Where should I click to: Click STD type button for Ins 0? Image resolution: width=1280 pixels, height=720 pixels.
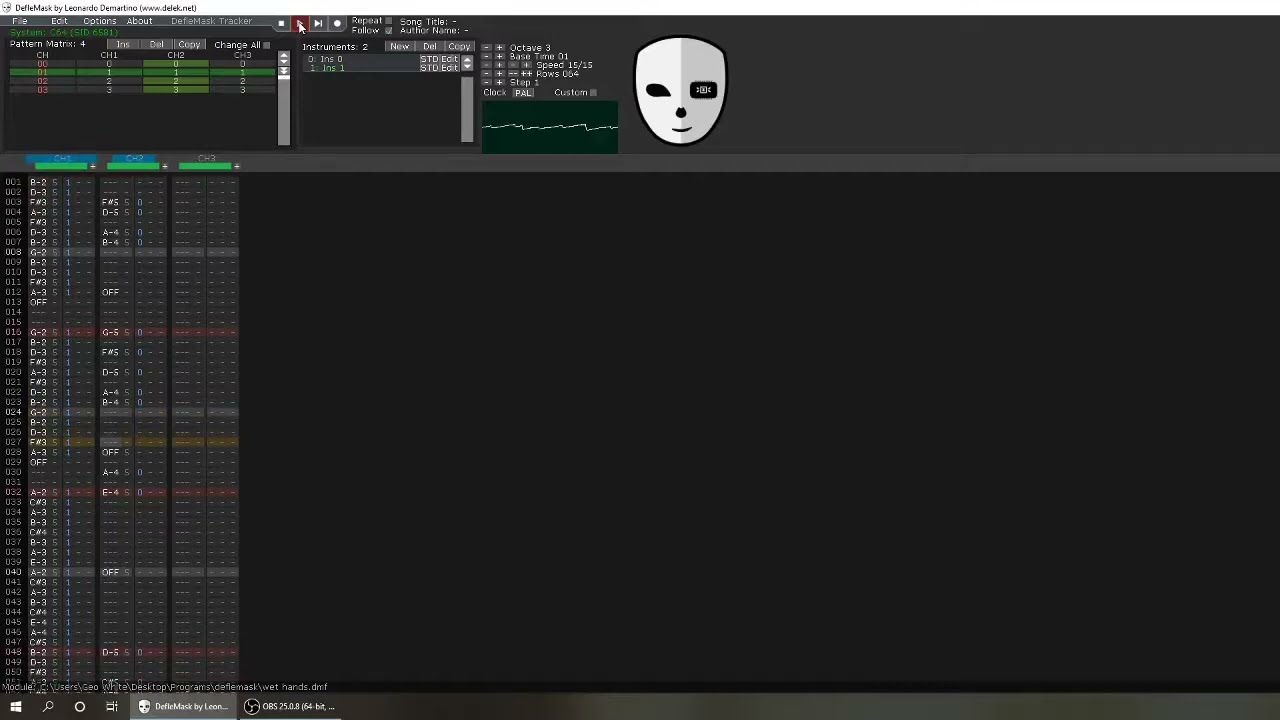[x=428, y=60]
